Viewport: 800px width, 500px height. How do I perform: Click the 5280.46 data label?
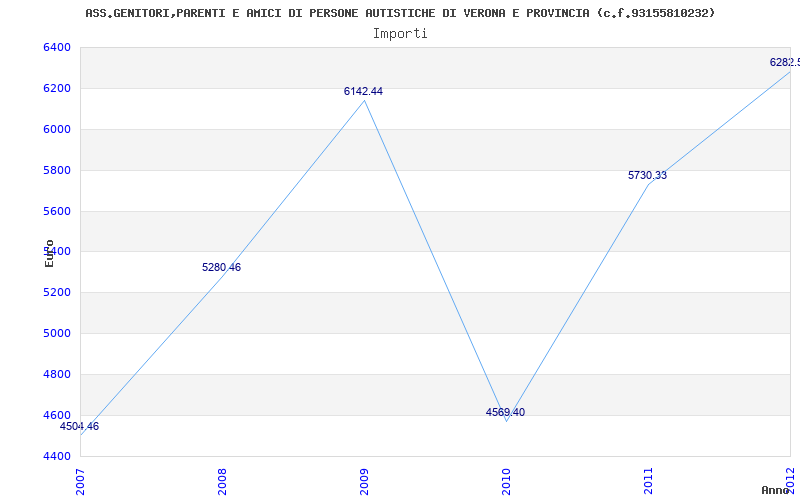(221, 267)
